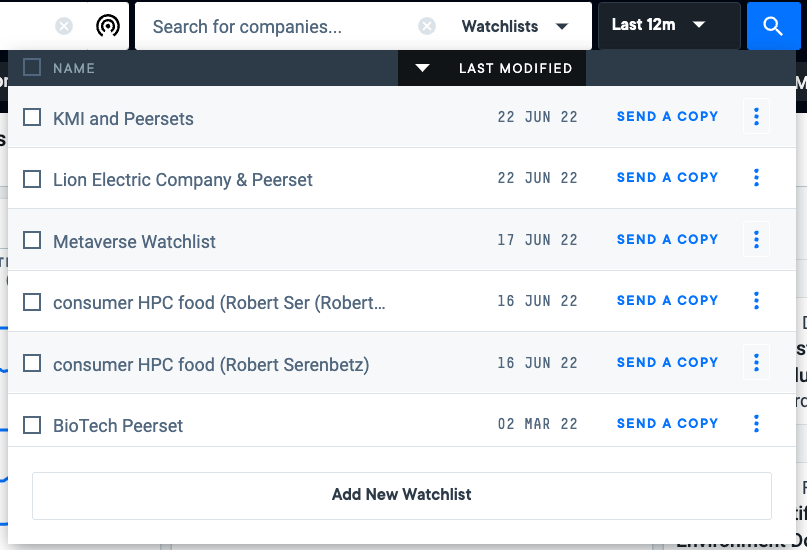
Task: Send a copy of truncated consumer HPC food (Robert Ser… watchlist
Action: (667, 300)
